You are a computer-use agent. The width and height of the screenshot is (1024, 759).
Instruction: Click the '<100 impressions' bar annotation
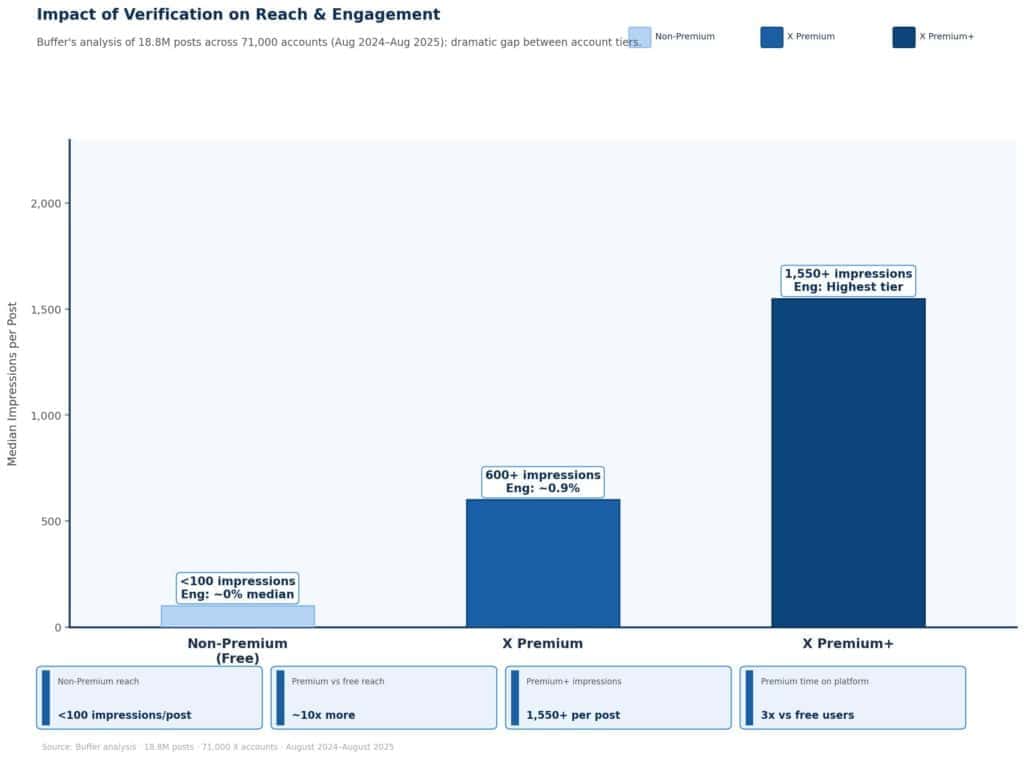point(238,588)
